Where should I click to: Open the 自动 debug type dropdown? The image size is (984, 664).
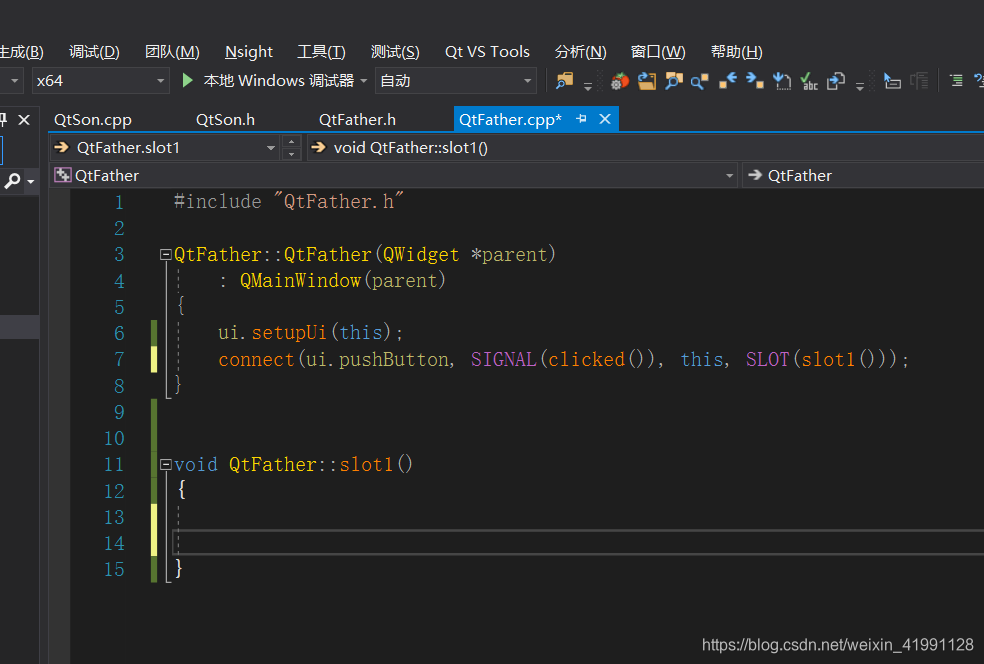coord(456,80)
